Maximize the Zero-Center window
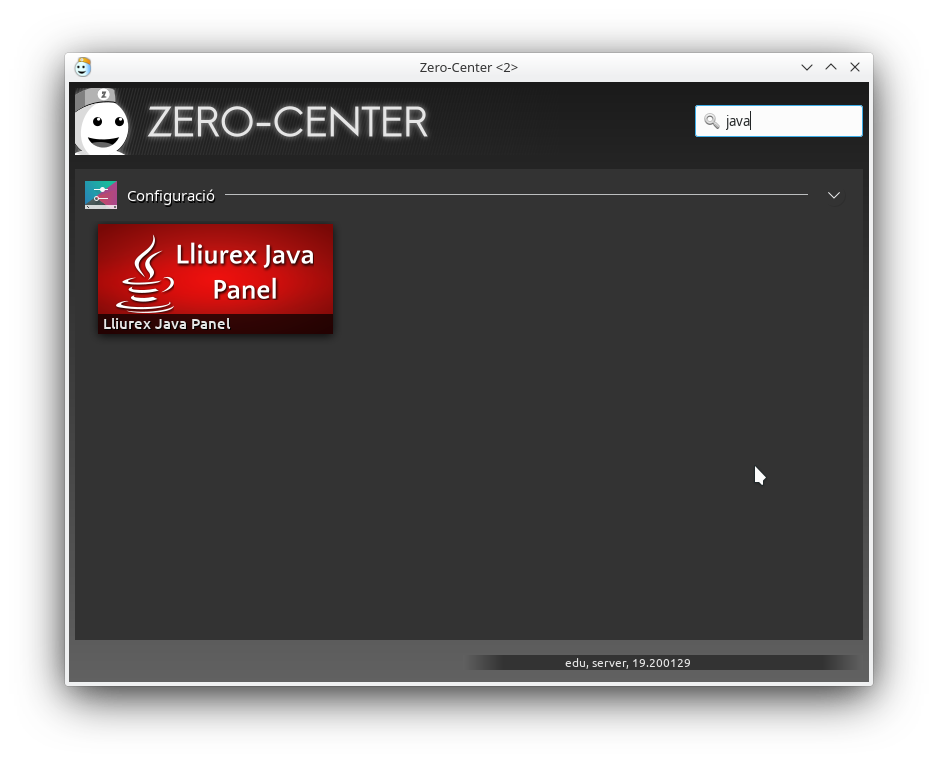The image size is (938, 763). point(831,67)
